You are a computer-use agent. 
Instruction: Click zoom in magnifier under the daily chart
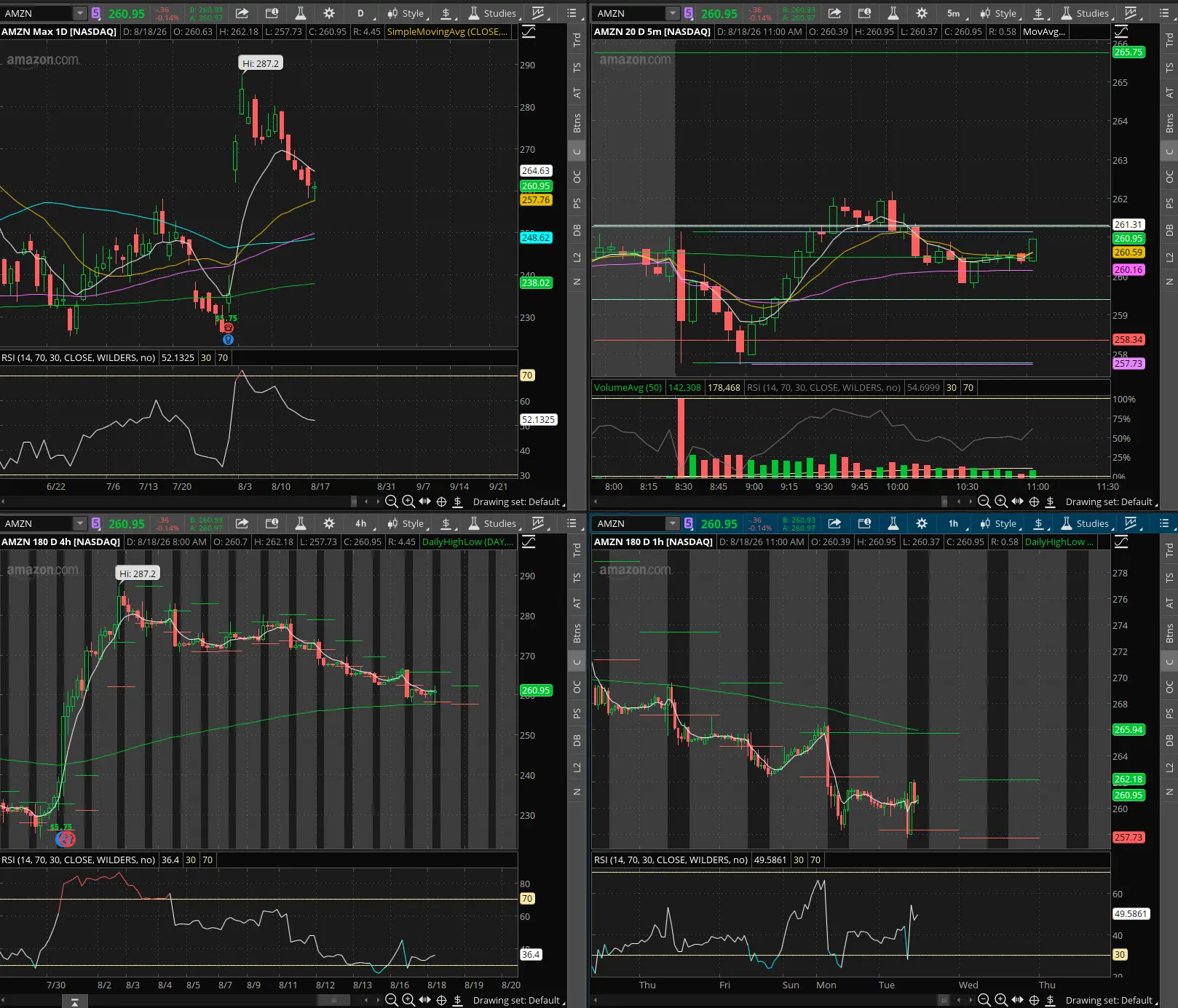click(408, 501)
